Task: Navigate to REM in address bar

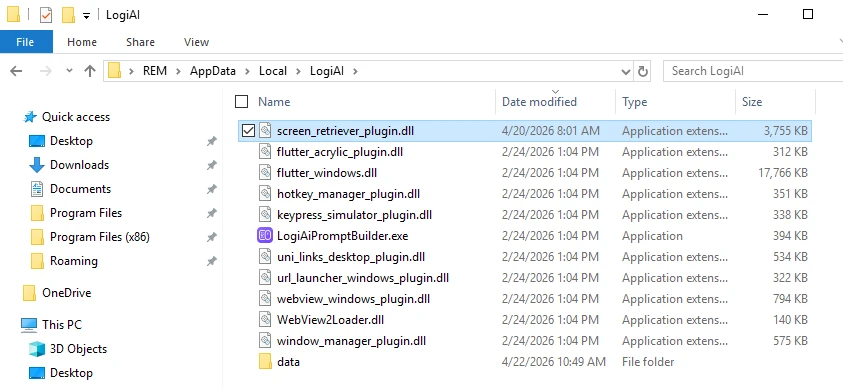Action: [155, 71]
